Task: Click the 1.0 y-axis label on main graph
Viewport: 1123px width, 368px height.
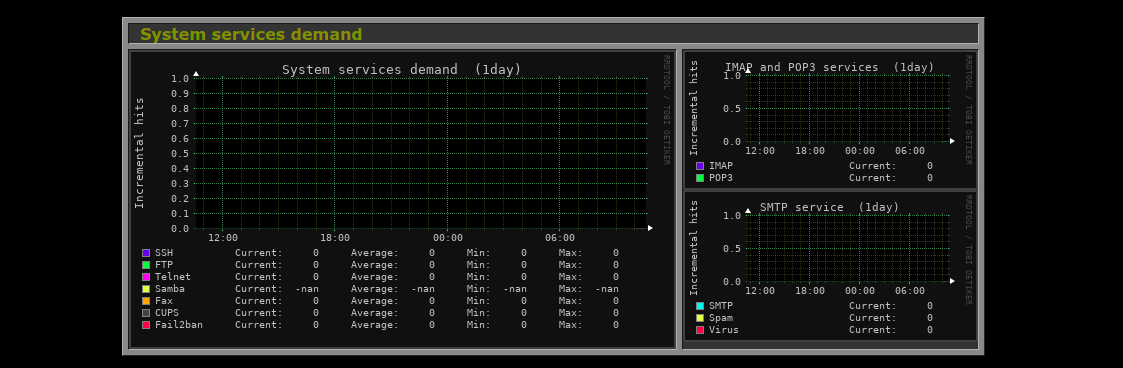Action: pos(180,79)
